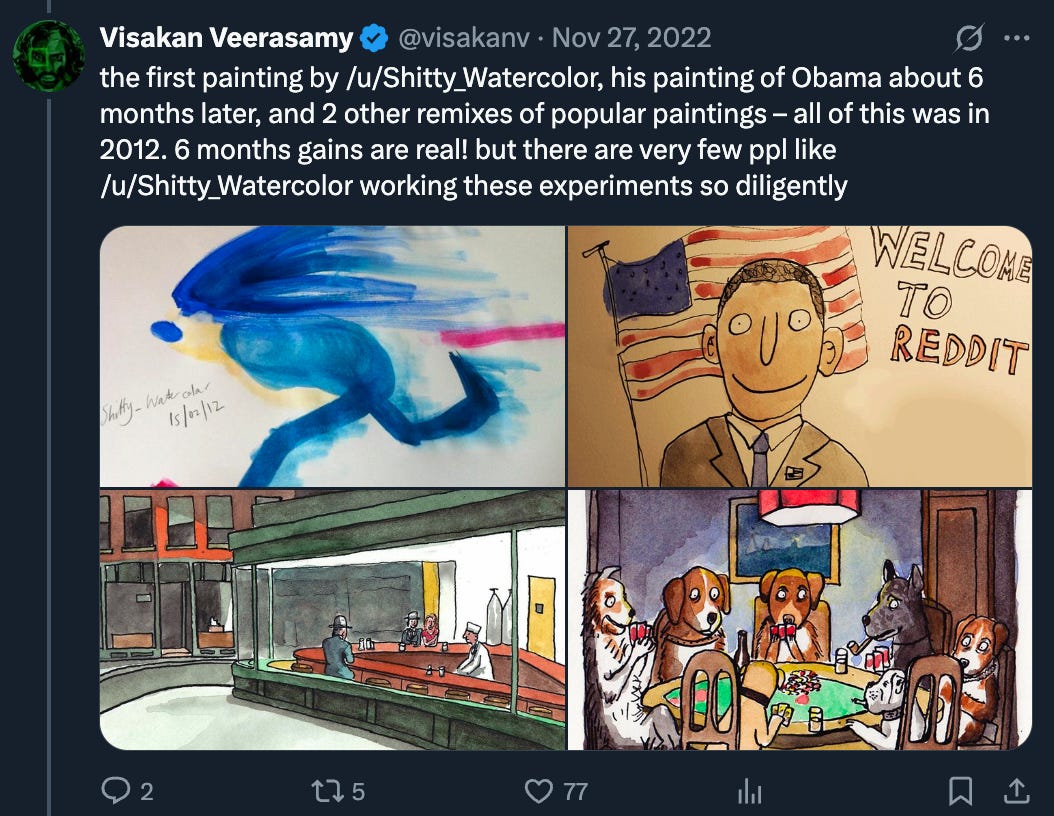Click the reply count number 2
Viewport: 1054px width, 816px height.
pos(147,792)
